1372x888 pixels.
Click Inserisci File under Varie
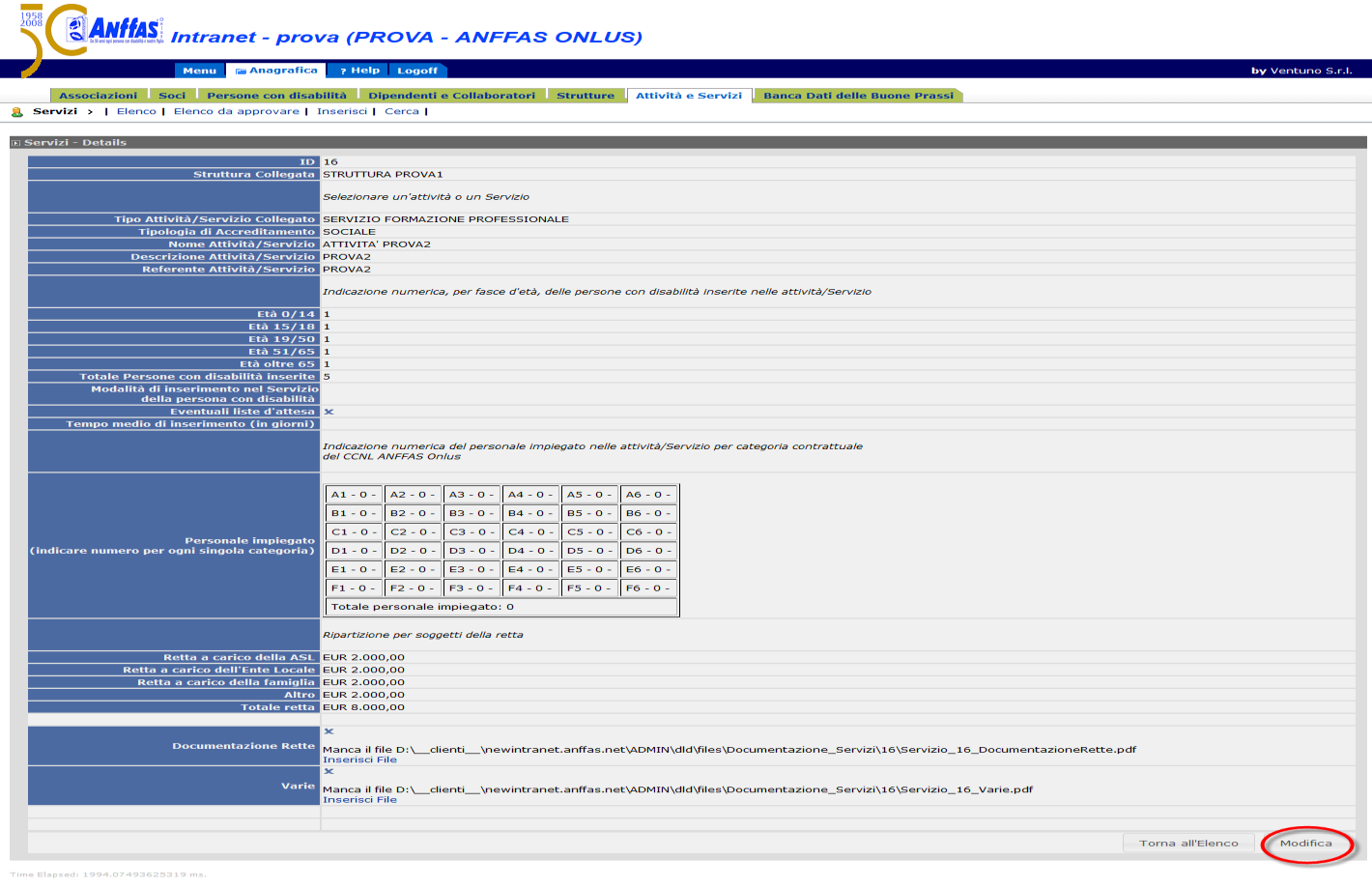pos(359,800)
